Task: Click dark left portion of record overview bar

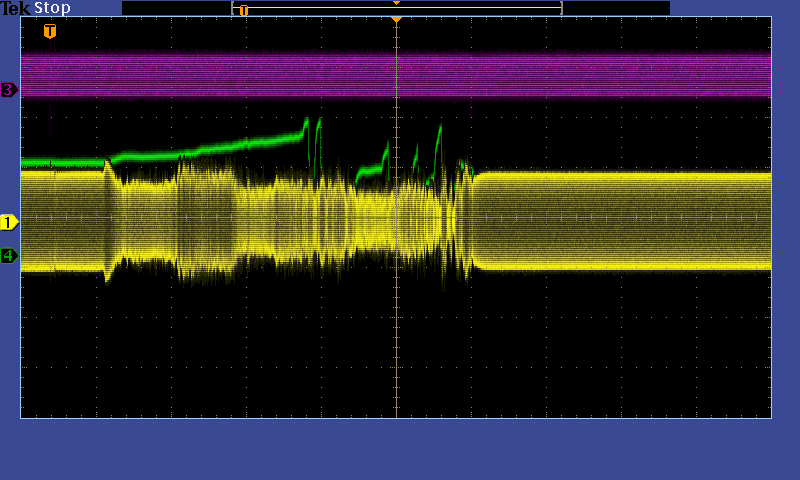Action: click(175, 8)
